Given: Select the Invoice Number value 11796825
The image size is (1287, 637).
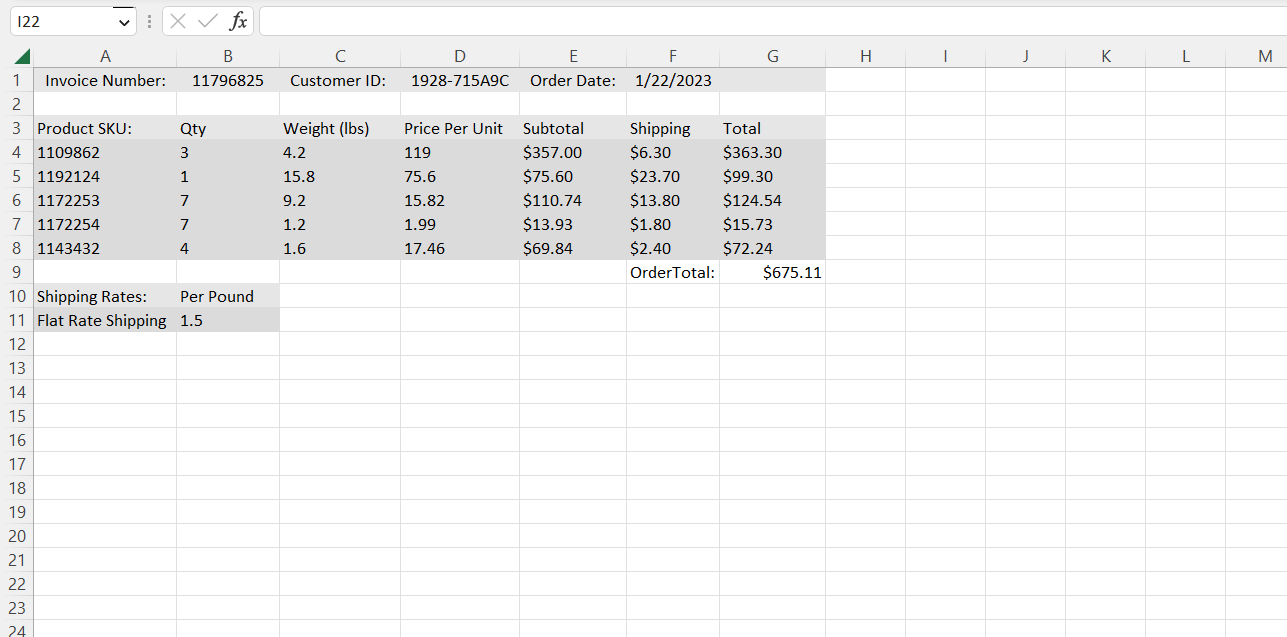Looking at the screenshot, I should click(228, 80).
